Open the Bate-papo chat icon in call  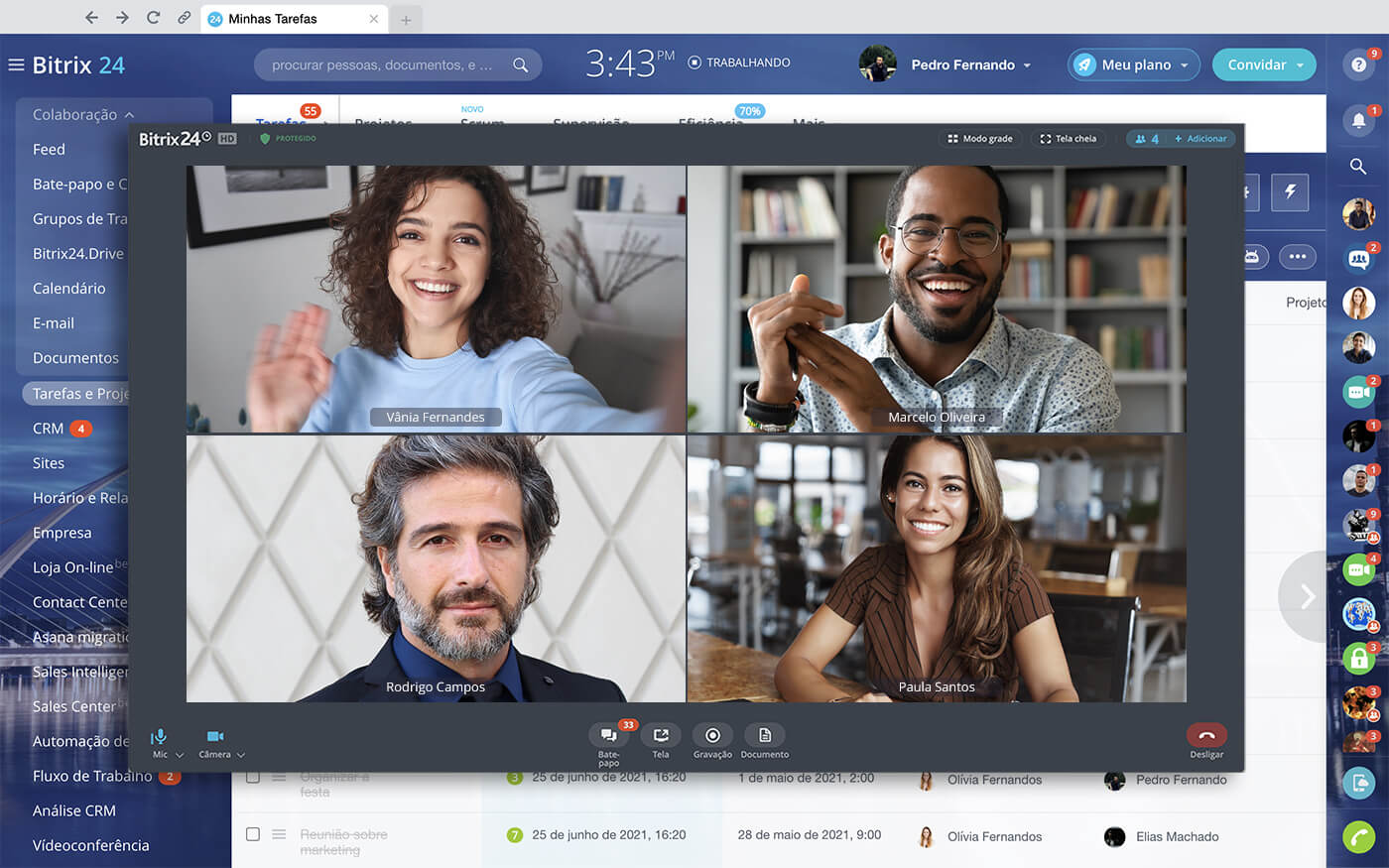pyautogui.click(x=608, y=736)
